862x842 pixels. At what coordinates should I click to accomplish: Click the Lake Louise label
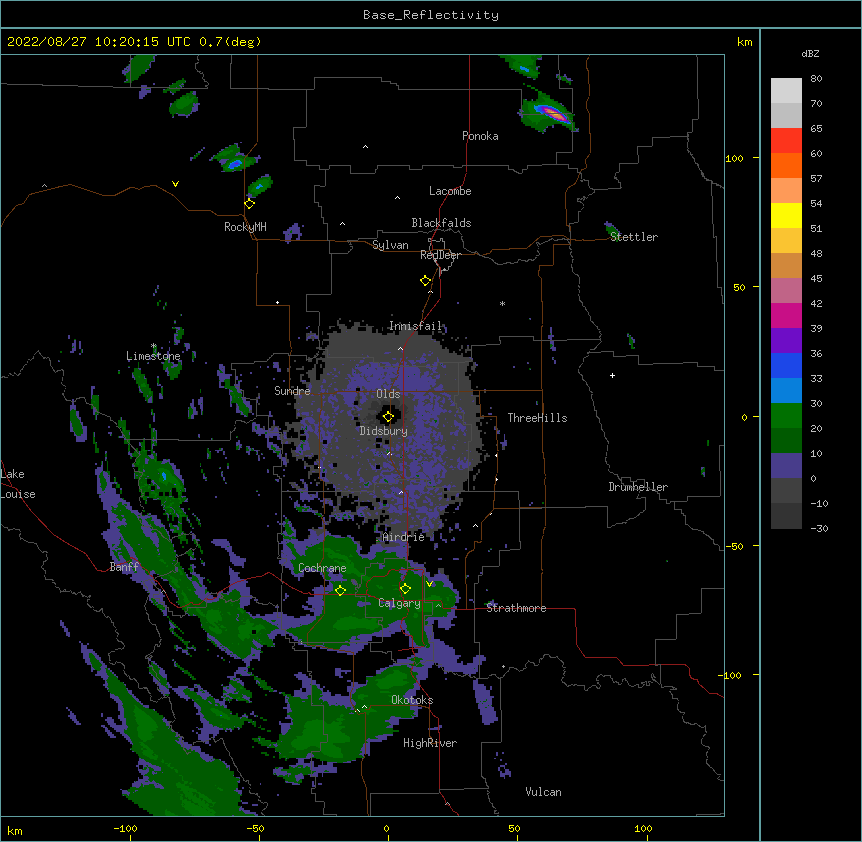(x=17, y=484)
